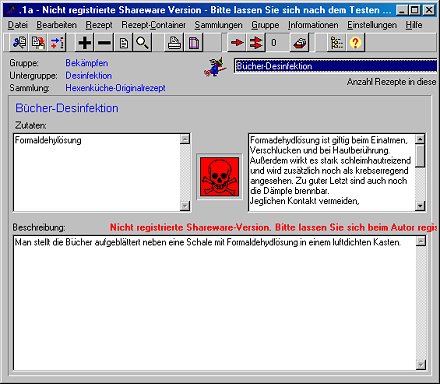The image size is (440, 384).
Task: Click the Zutaten list scroll-up arrow
Action: click(185, 139)
